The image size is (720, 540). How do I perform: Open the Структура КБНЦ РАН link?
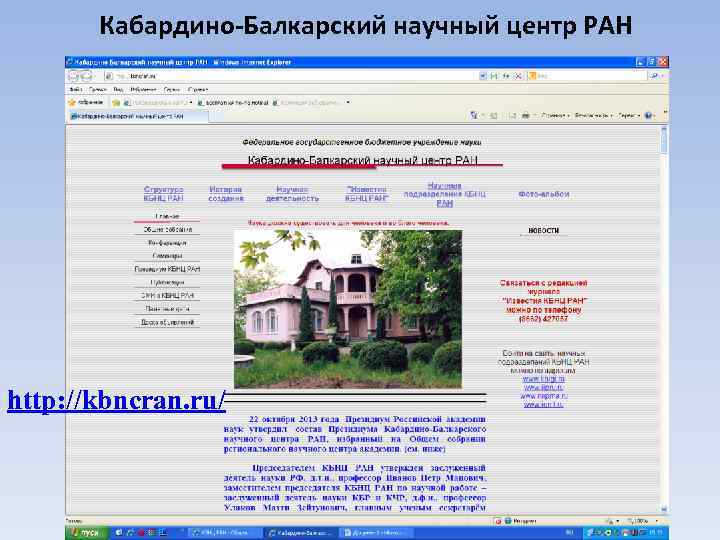pyautogui.click(x=163, y=194)
